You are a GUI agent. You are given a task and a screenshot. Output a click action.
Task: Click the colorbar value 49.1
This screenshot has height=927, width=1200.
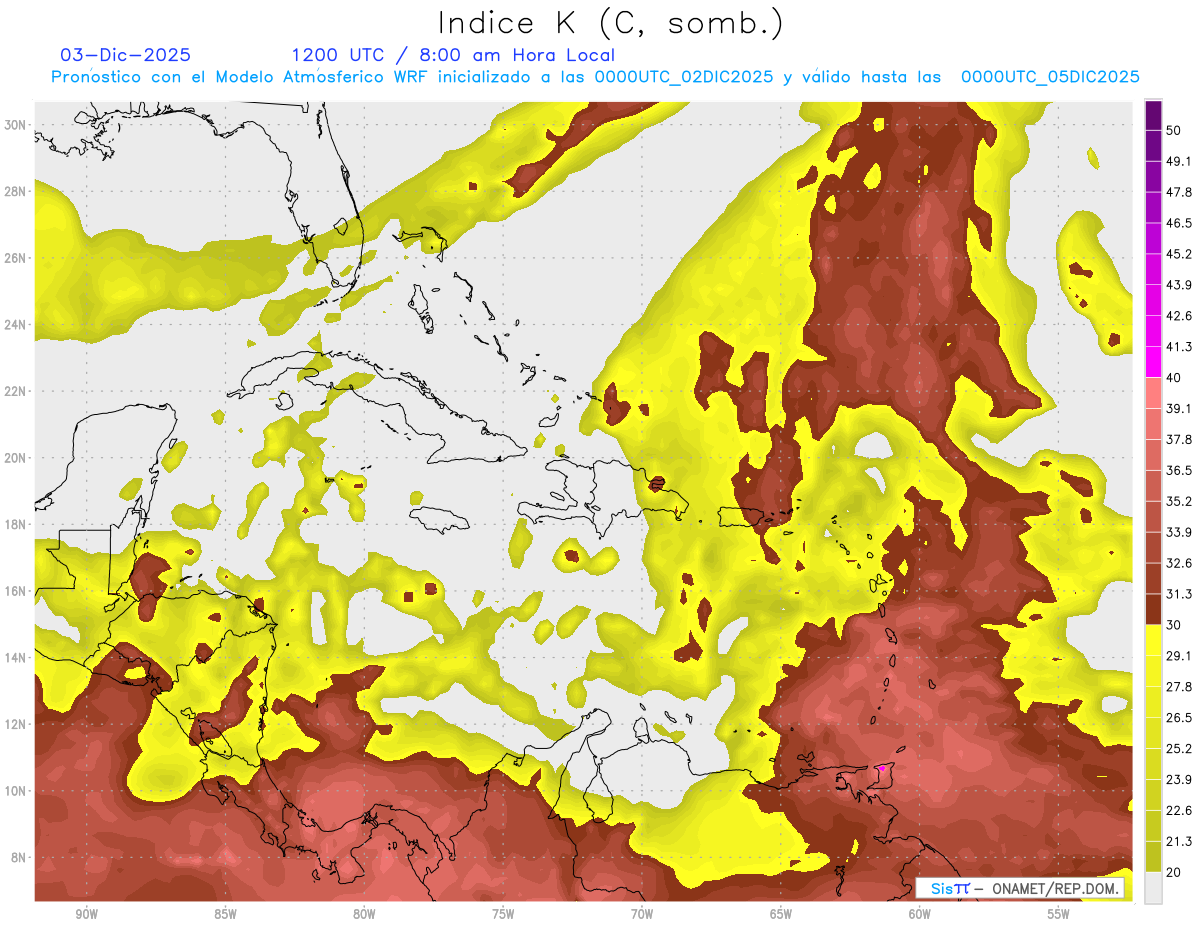(1179, 161)
